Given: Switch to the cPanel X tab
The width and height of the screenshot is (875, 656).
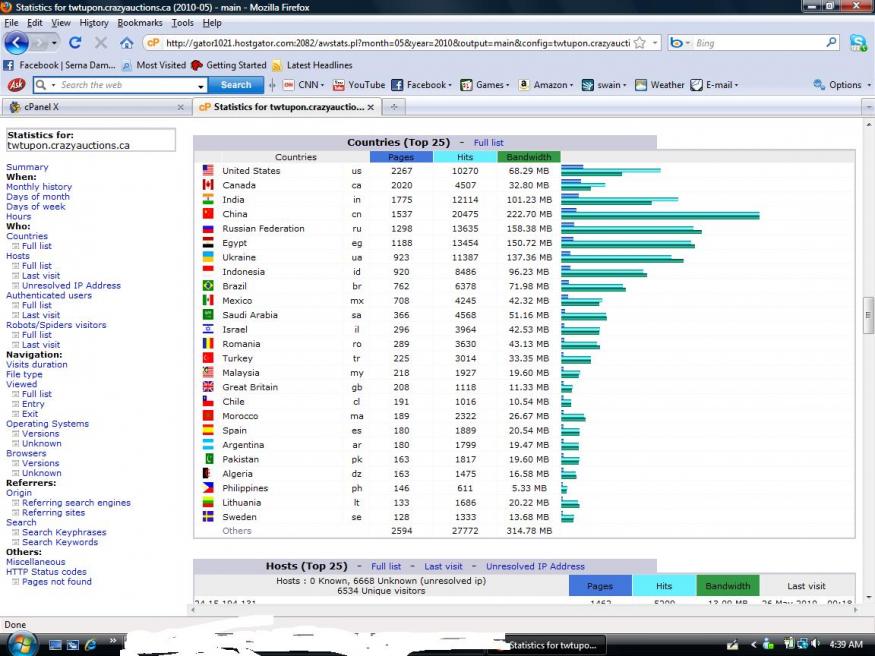Looking at the screenshot, I should 90,107.
